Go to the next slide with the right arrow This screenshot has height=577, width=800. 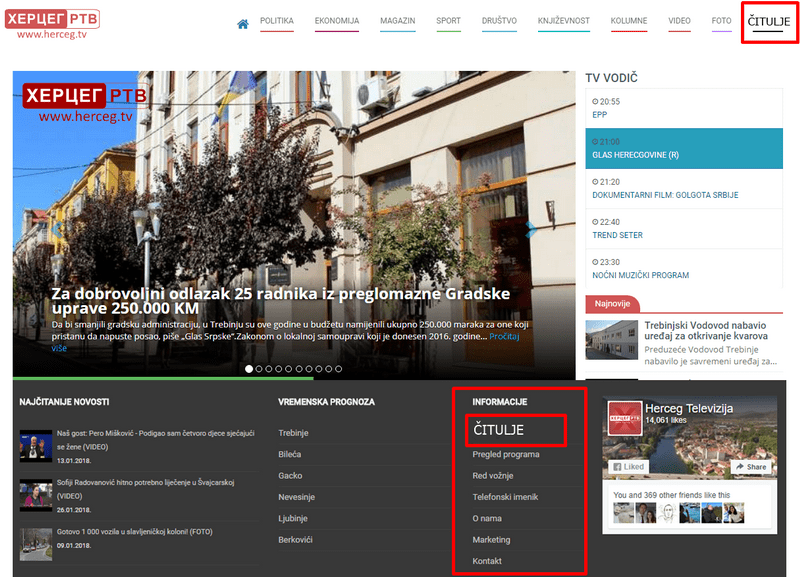coord(532,229)
